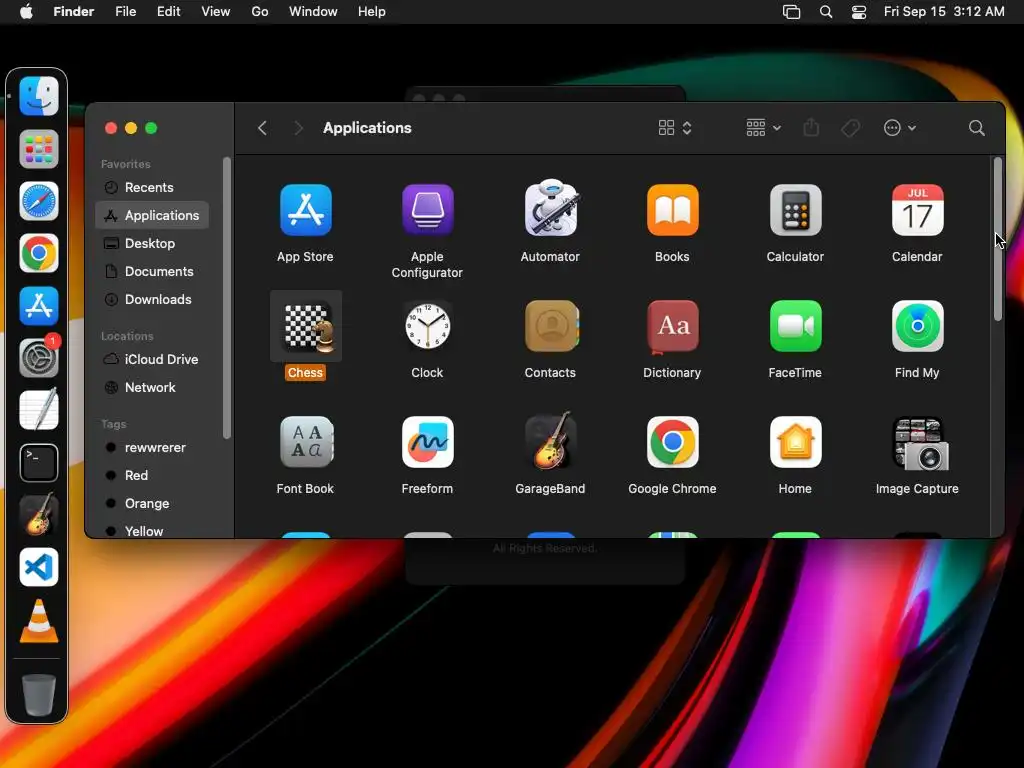Open the Finder menu
Viewport: 1024px width, 768px height.
coord(74,12)
